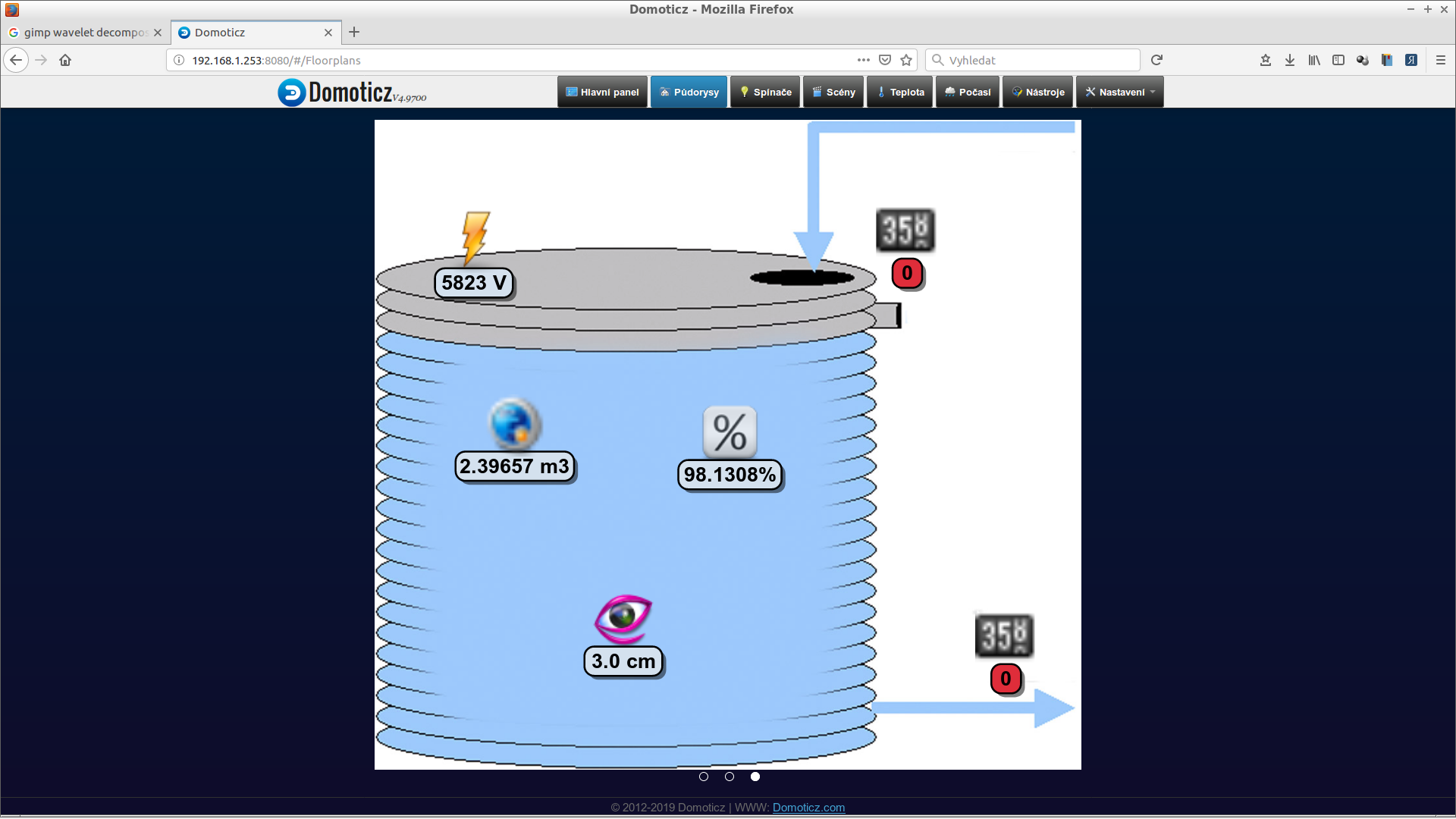Click the 98.1308% fill level value

(730, 475)
